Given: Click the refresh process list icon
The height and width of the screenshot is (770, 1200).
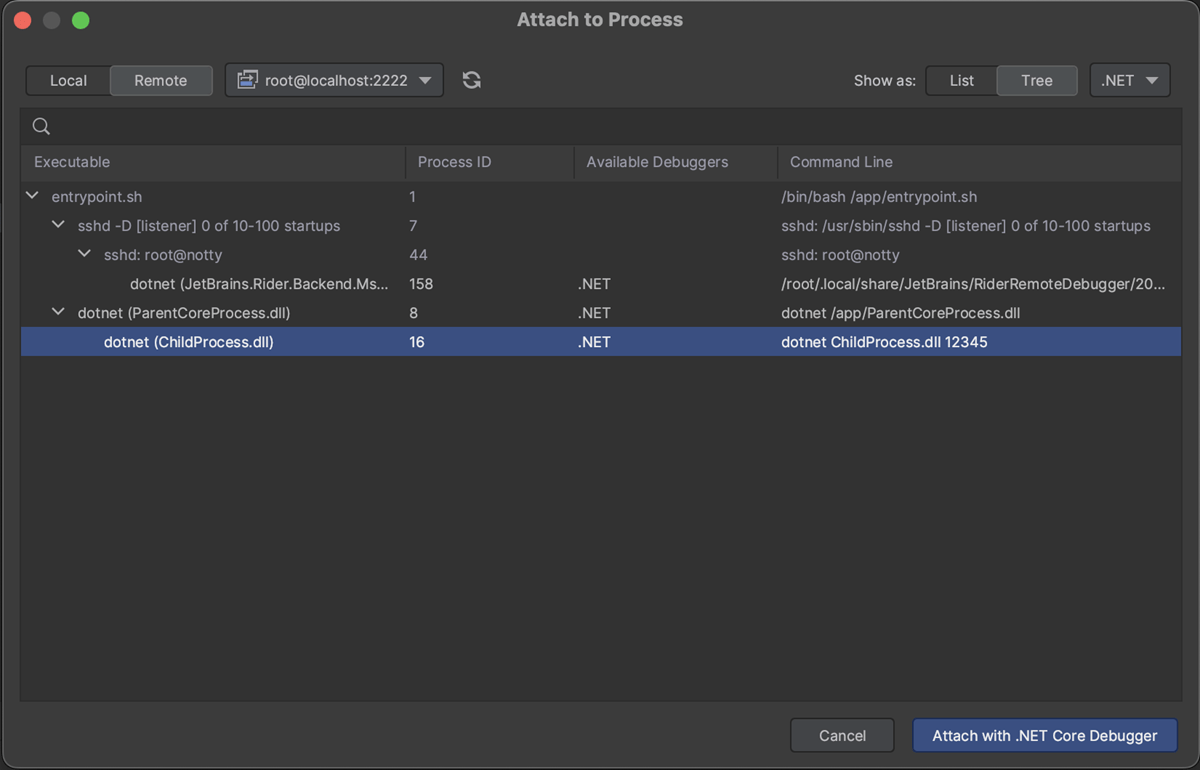Looking at the screenshot, I should tap(472, 80).
